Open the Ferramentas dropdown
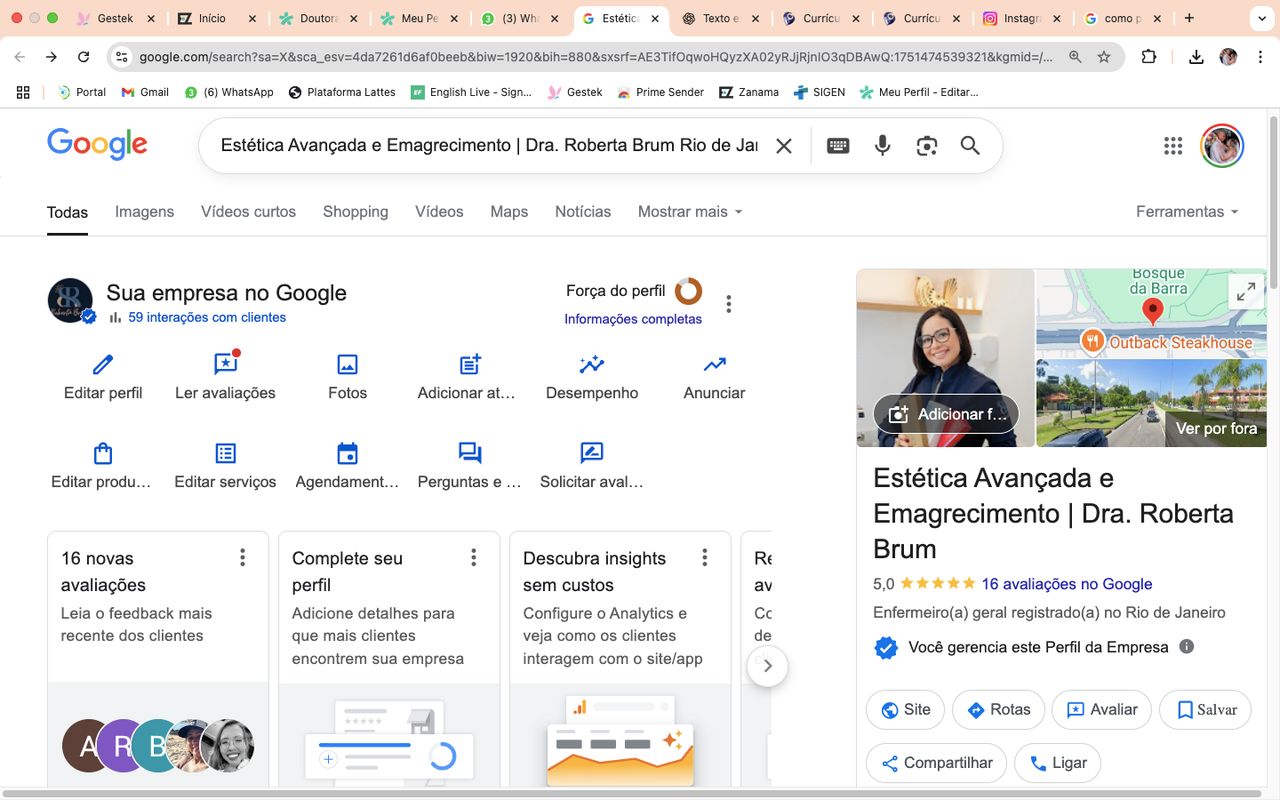Image resolution: width=1280 pixels, height=800 pixels. pos(1187,212)
